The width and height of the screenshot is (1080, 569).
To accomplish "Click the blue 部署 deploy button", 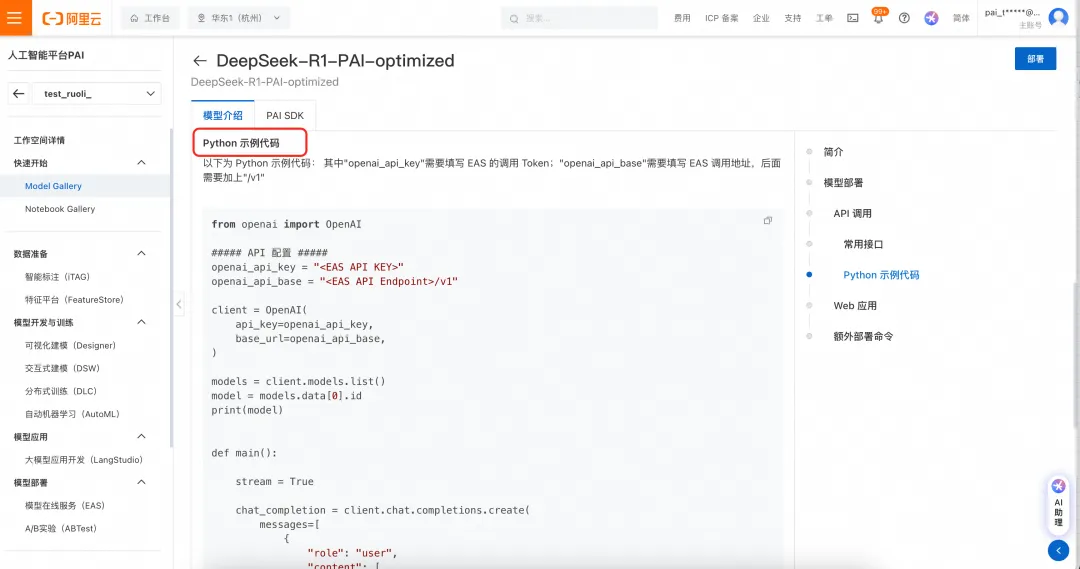I will (x=1035, y=59).
